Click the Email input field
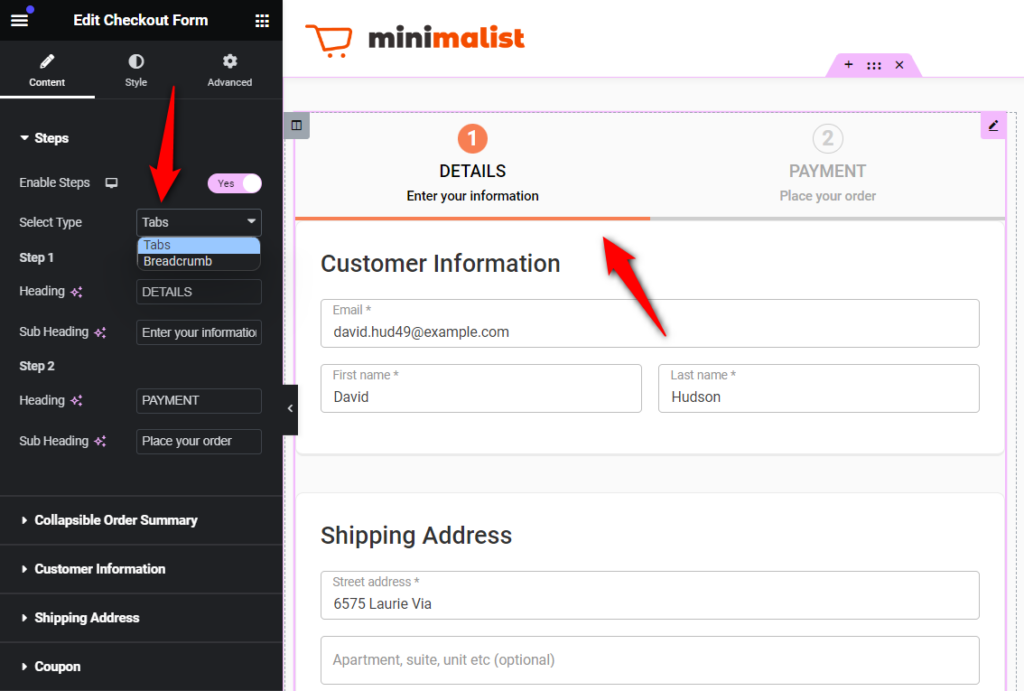1024x691 pixels. click(648, 324)
